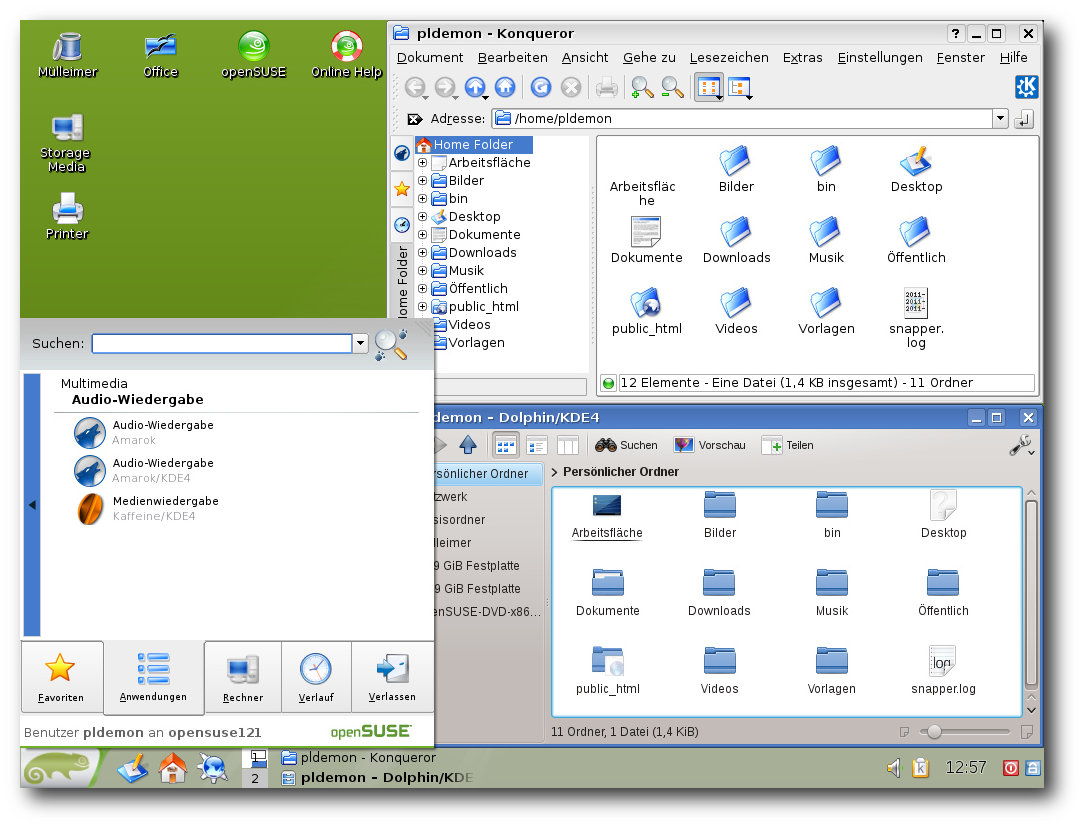Go back using the menu's left arrow strip
Image resolution: width=1084 pixels, height=828 pixels.
pos(32,505)
